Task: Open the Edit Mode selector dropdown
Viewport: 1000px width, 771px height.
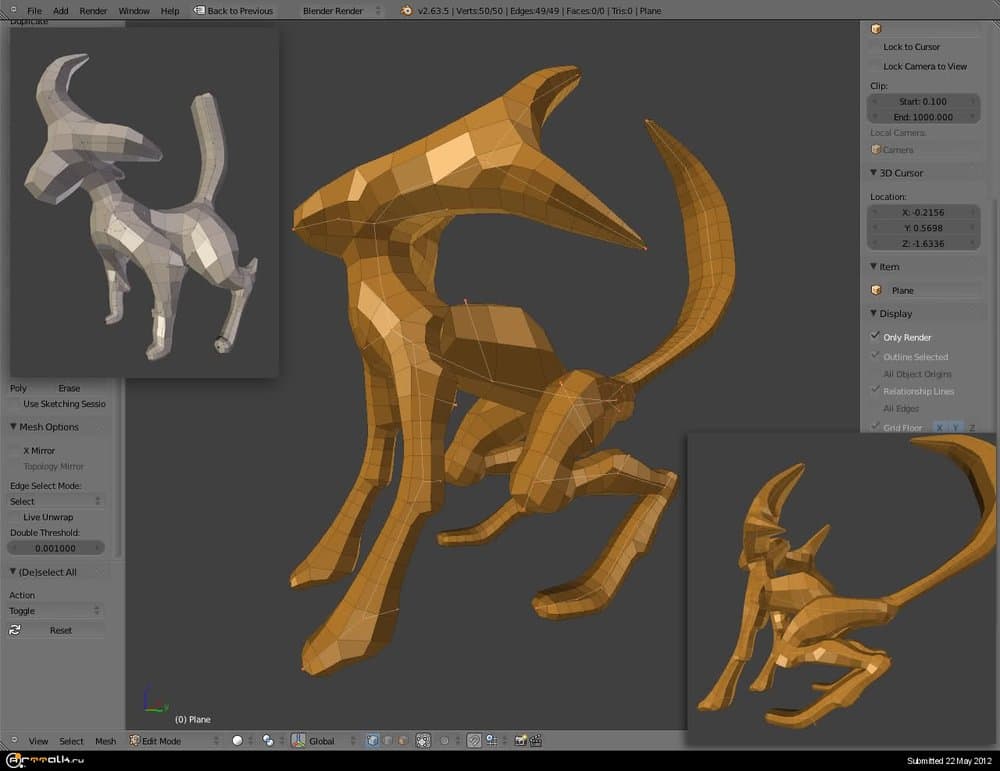Action: pos(175,741)
